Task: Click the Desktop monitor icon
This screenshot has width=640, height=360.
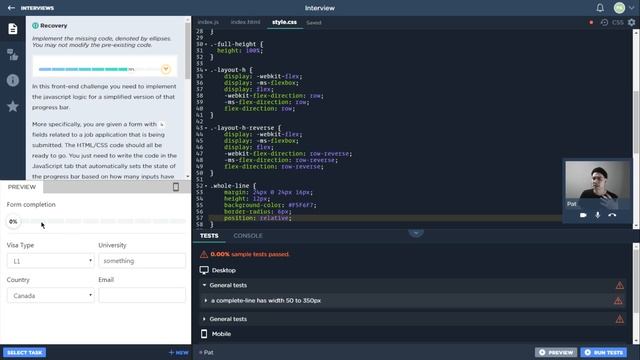Action: 204,270
